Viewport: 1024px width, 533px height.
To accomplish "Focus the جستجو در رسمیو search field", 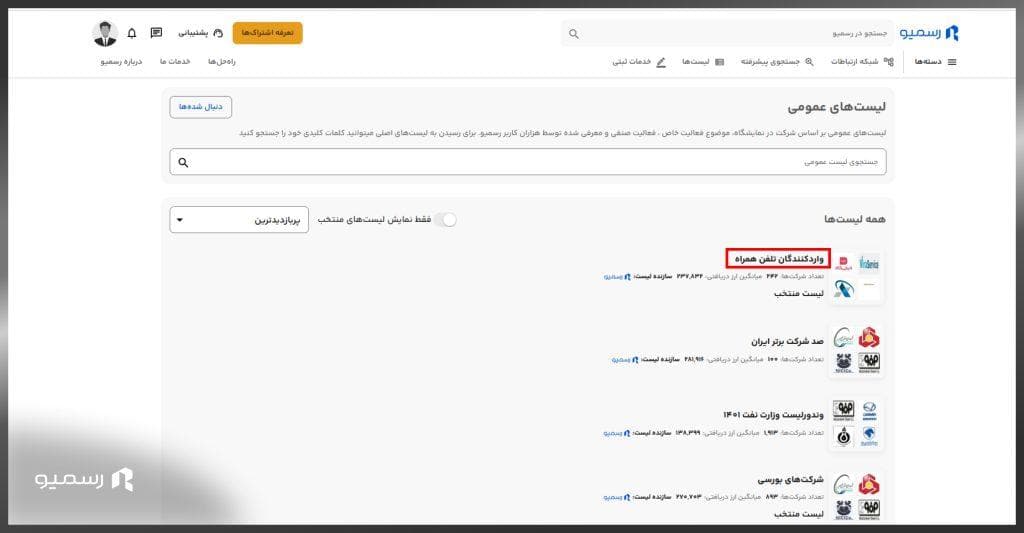I will click(x=728, y=33).
